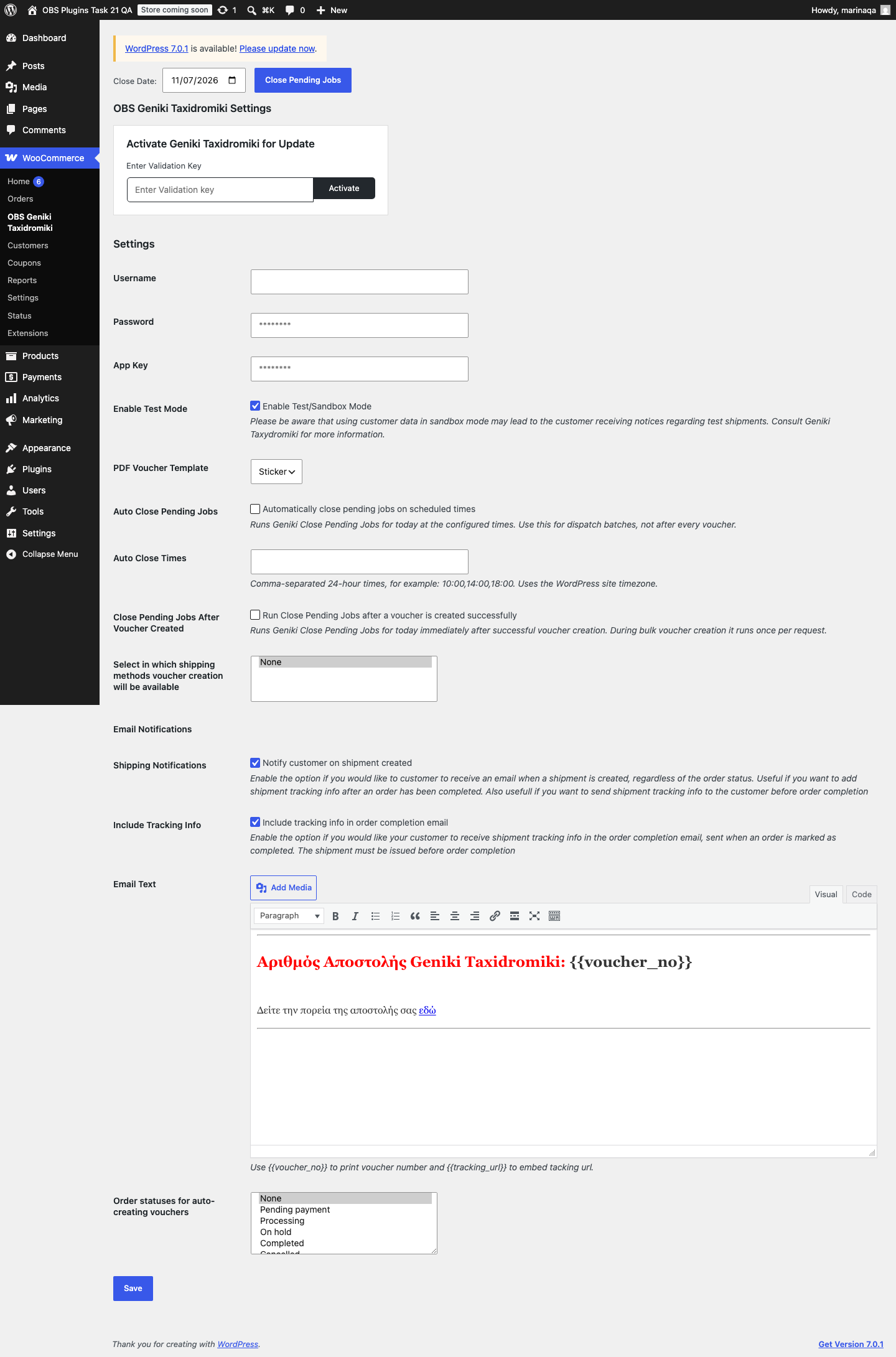Screen dimensions: 896x1357
Task: Click the Activate button
Action: 344,189
